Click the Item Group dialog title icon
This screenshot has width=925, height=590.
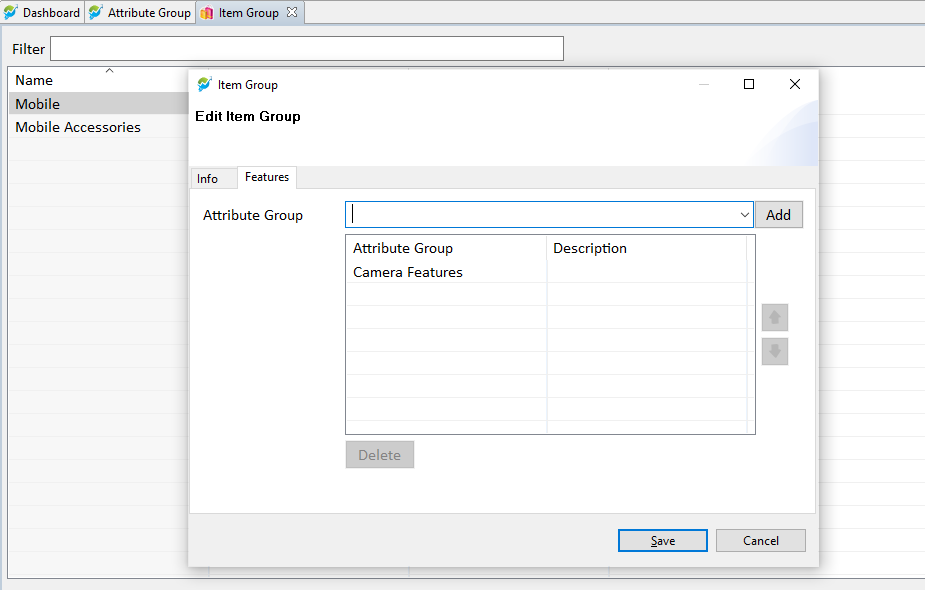tap(205, 84)
